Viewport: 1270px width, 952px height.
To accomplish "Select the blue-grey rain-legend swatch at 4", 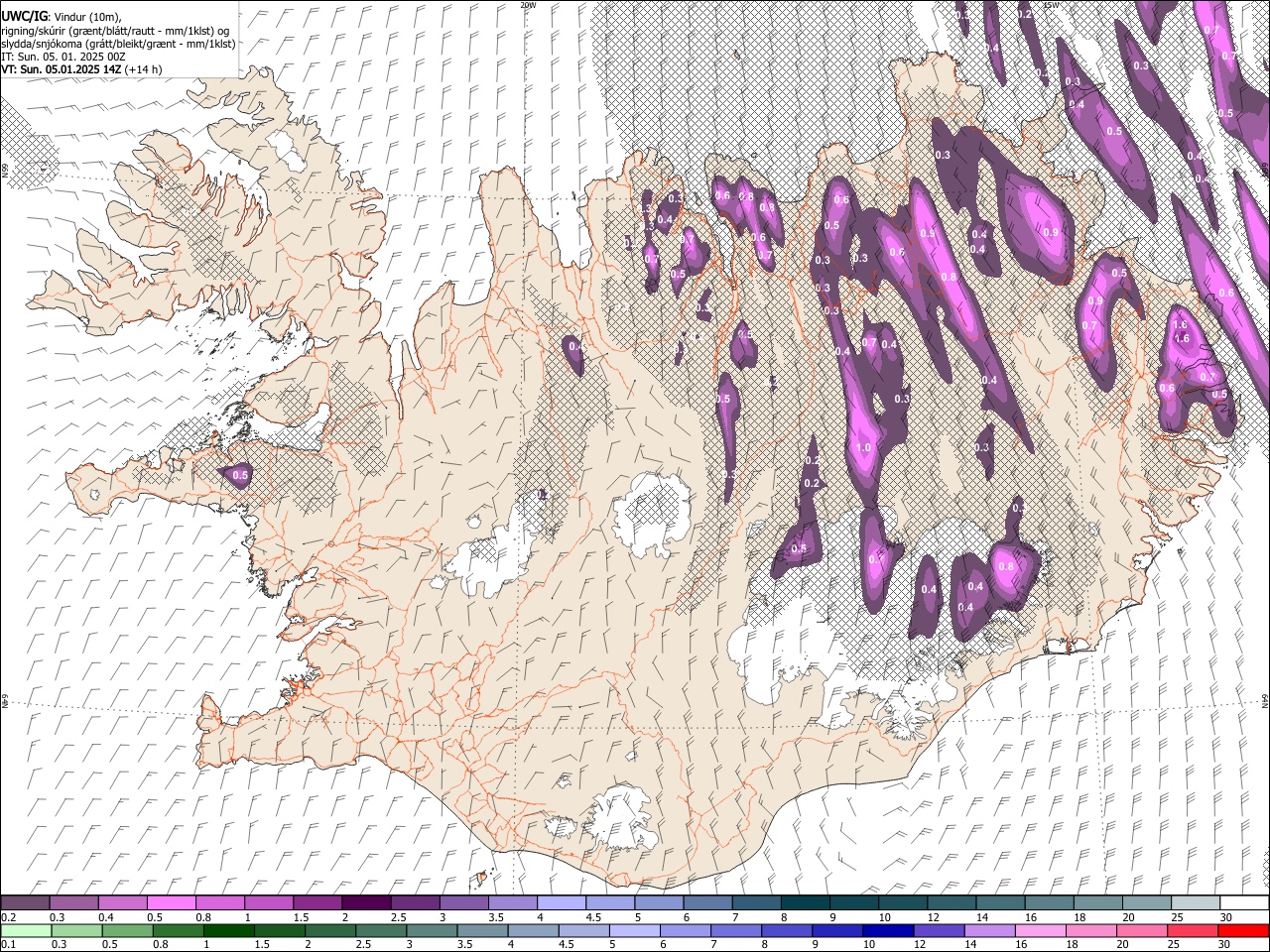I will click(x=533, y=930).
